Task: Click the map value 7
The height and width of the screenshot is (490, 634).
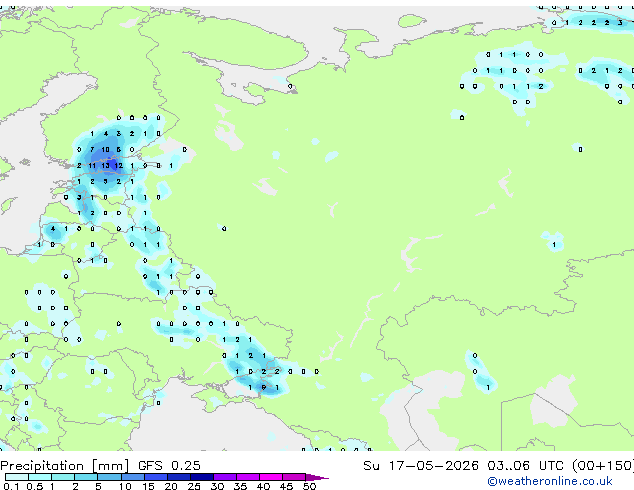Action: [x=92, y=150]
